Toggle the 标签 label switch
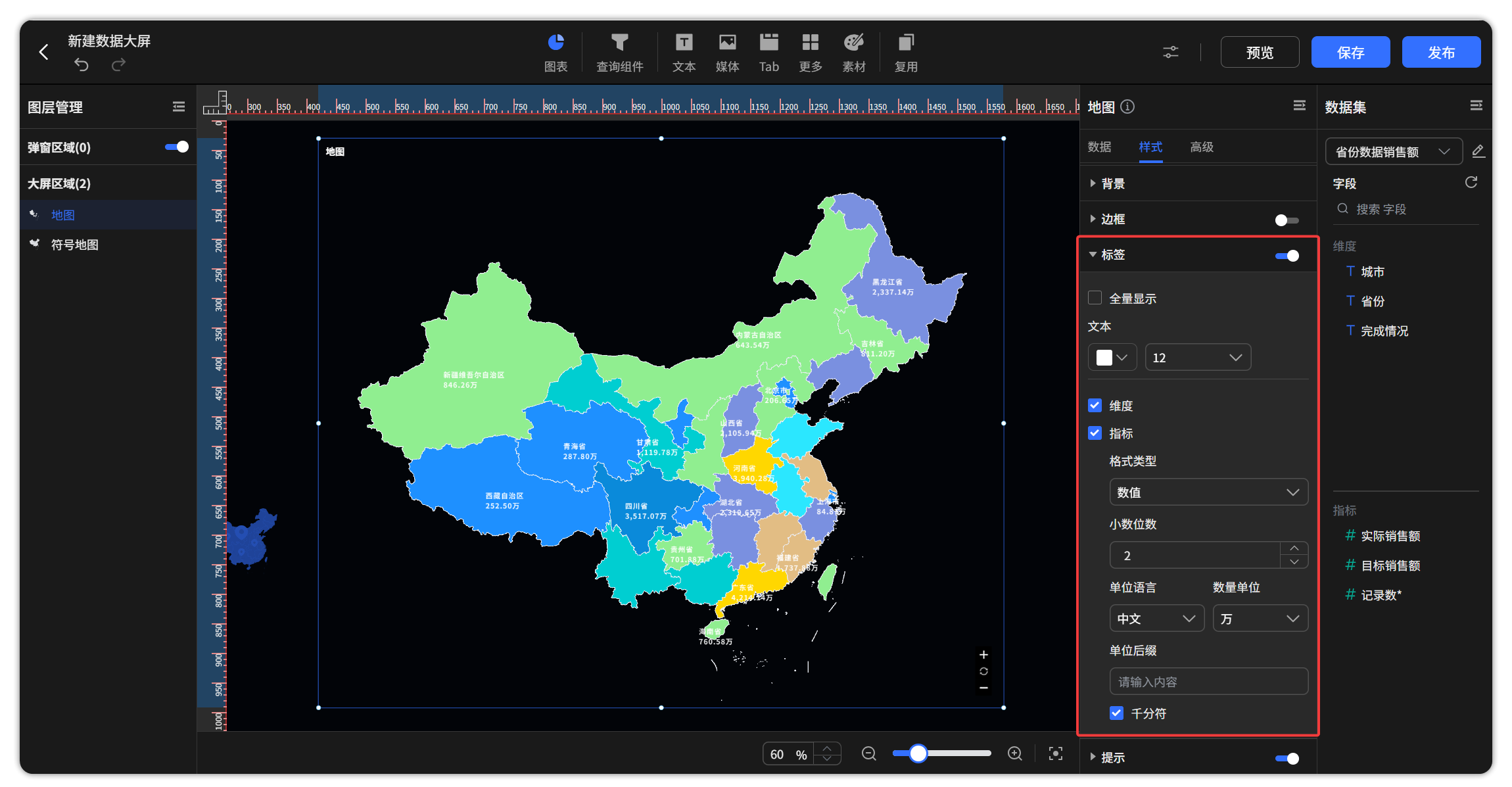Screen dimensions: 1512x787 coord(1287,255)
